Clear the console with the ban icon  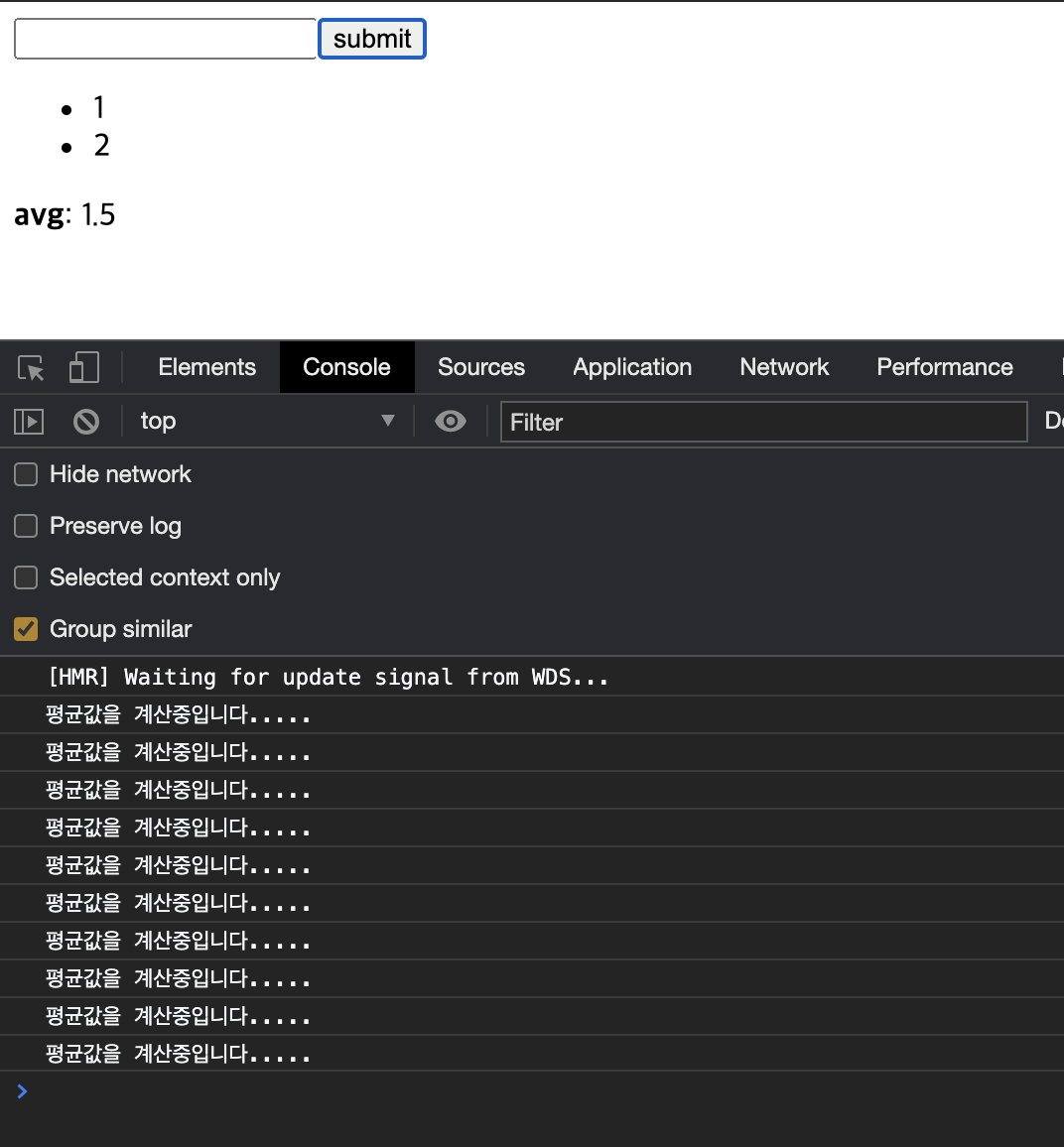[x=86, y=422]
